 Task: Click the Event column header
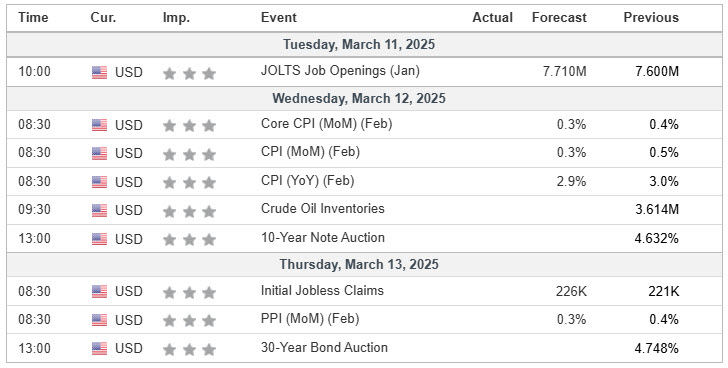coord(279,18)
